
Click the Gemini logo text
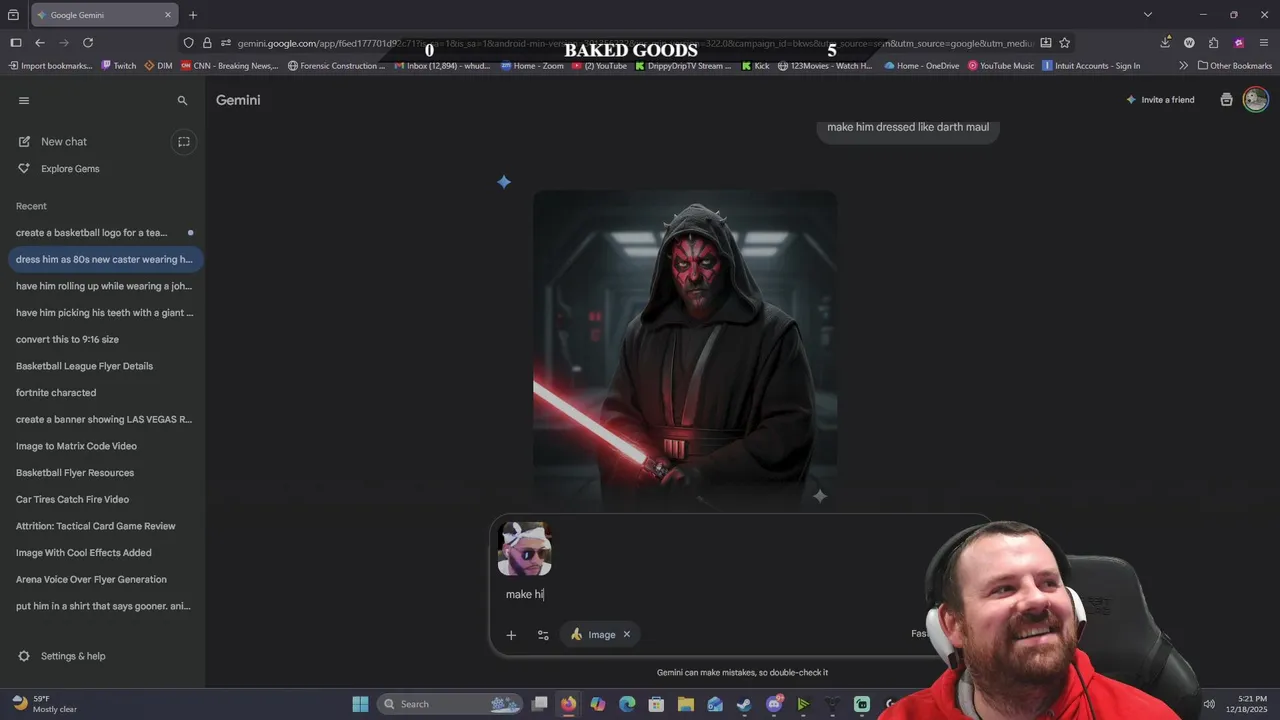tap(238, 100)
